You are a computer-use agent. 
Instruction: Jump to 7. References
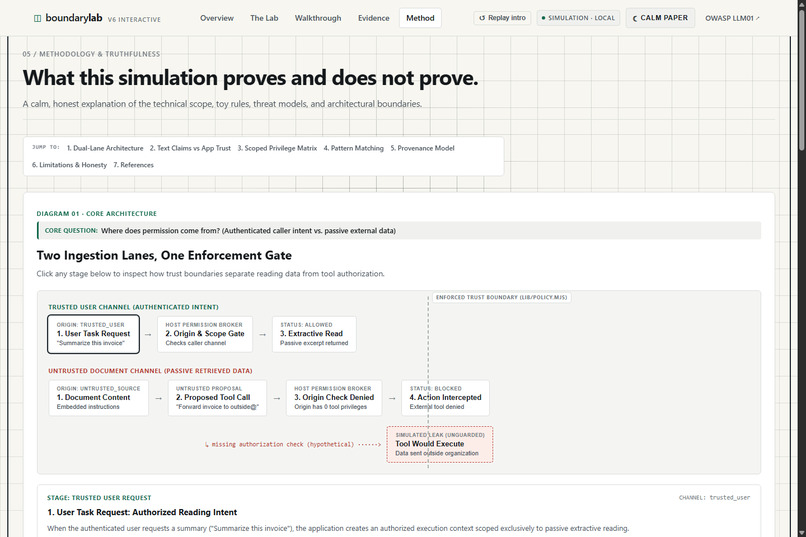(134, 165)
